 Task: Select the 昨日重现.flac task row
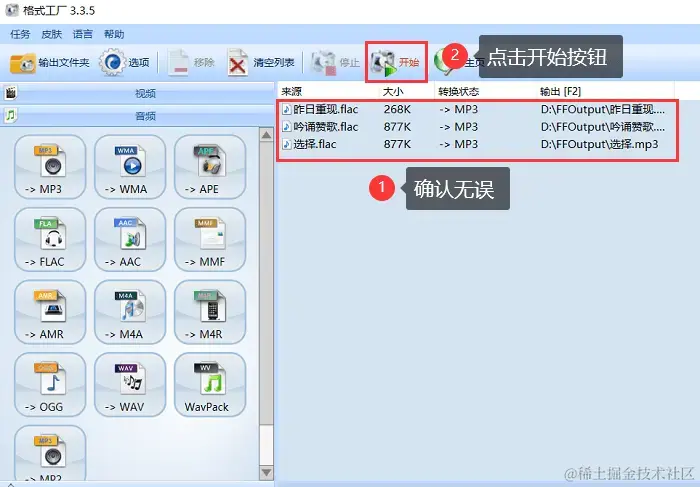pyautogui.click(x=477, y=109)
